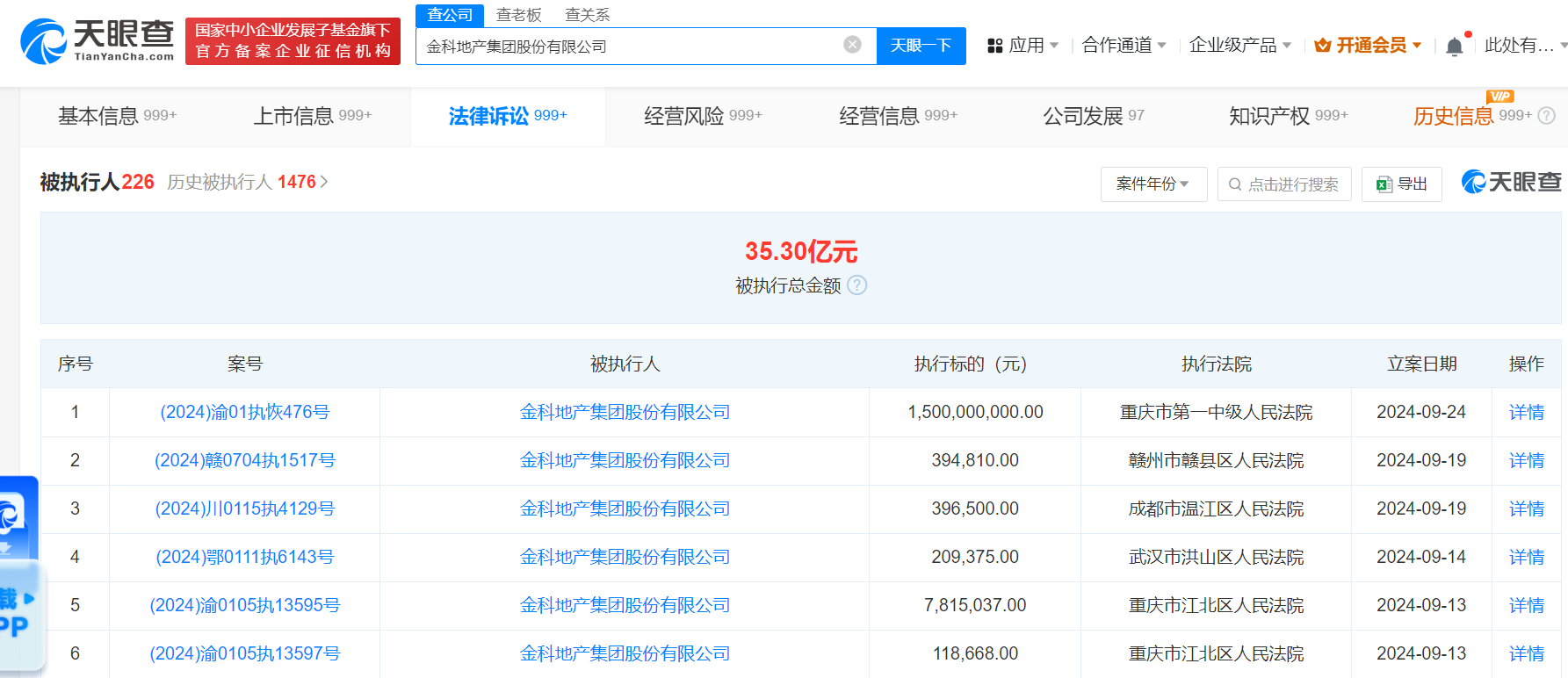Viewport: 1568px width, 678px height.
Task: Open 详情 for row 6 case
Action: coord(1527,653)
